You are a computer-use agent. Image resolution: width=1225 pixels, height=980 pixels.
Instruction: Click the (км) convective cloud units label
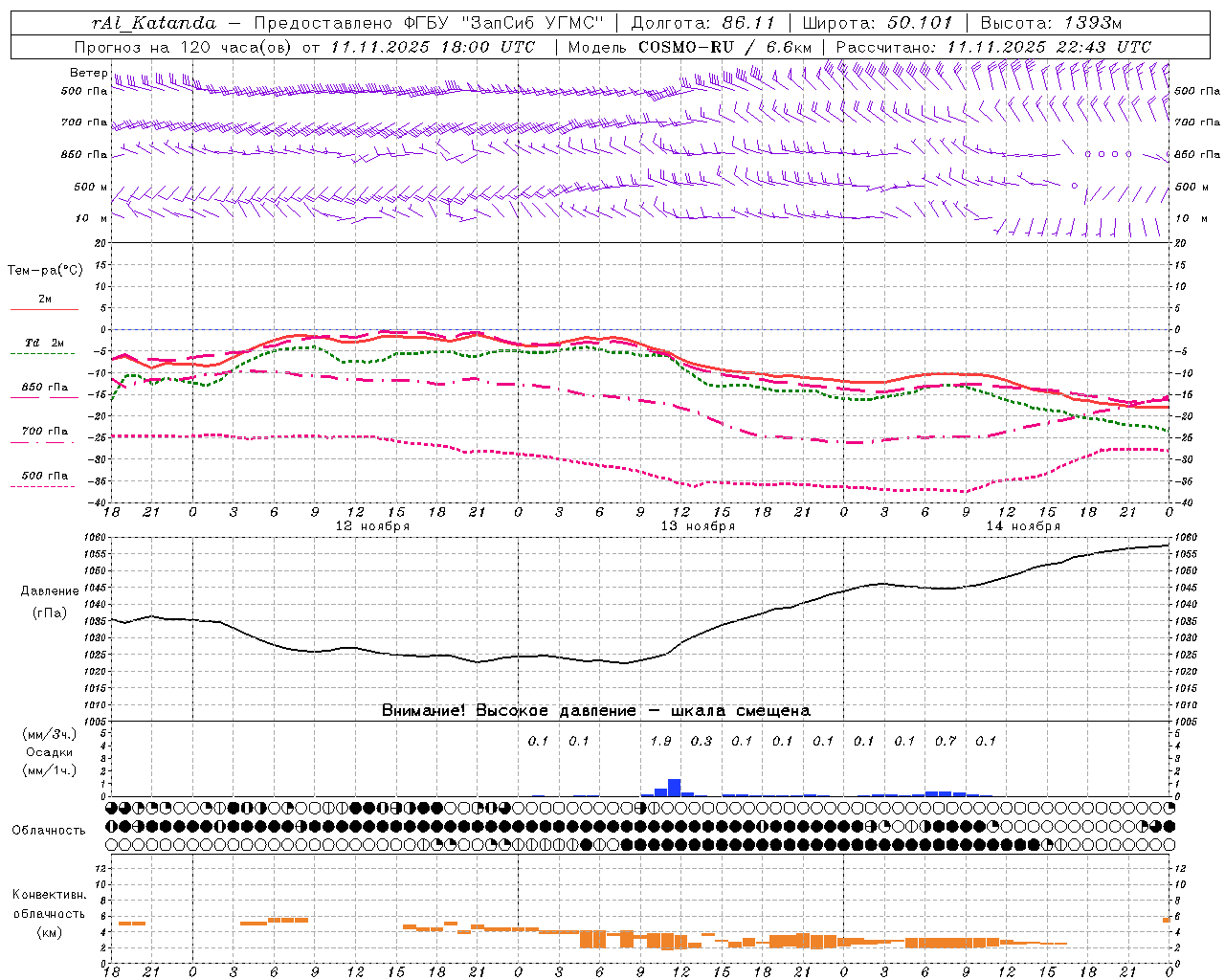pos(49,932)
